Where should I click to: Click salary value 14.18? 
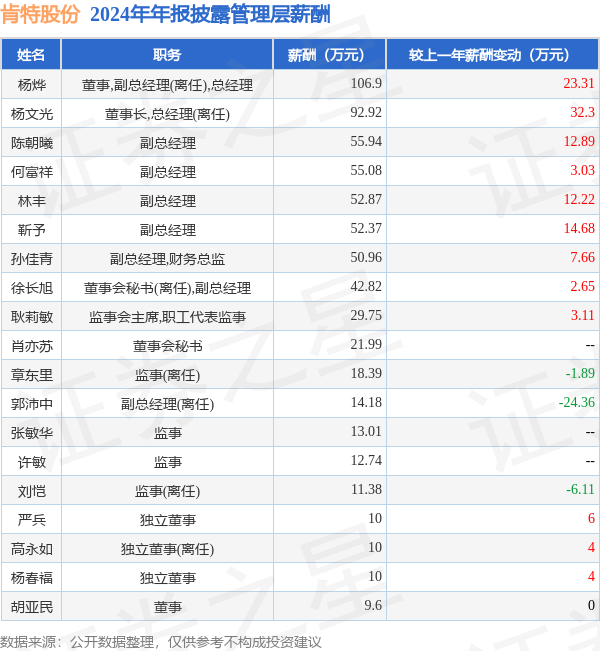(366, 403)
